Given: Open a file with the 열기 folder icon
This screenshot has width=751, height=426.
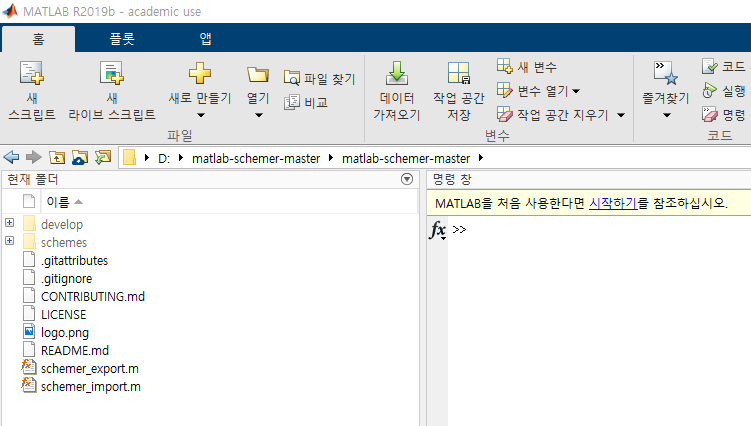Looking at the screenshot, I should (x=258, y=75).
